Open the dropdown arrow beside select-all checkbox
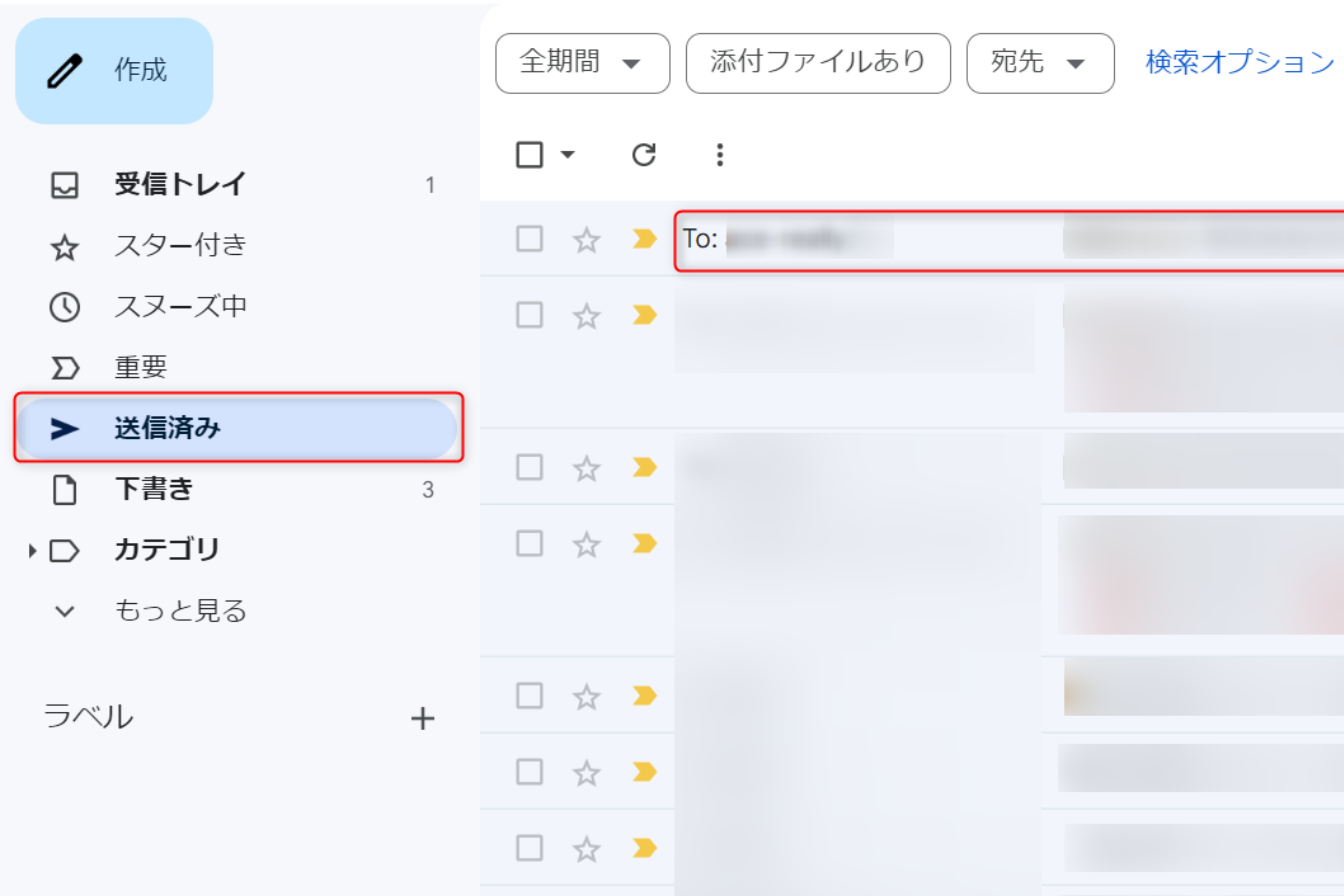The height and width of the screenshot is (896, 1344). click(x=567, y=155)
